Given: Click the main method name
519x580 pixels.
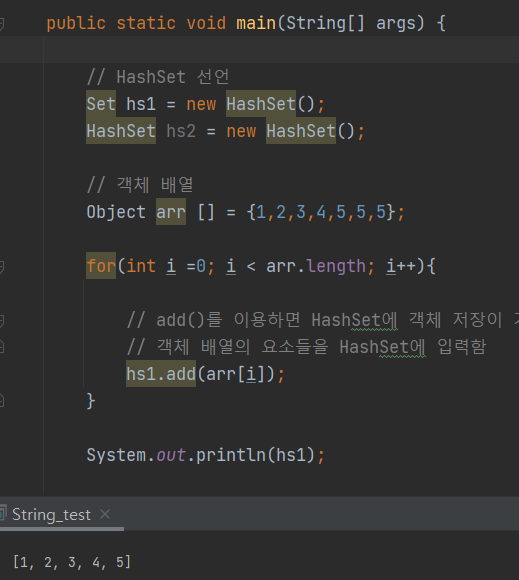Looking at the screenshot, I should 256,23.
